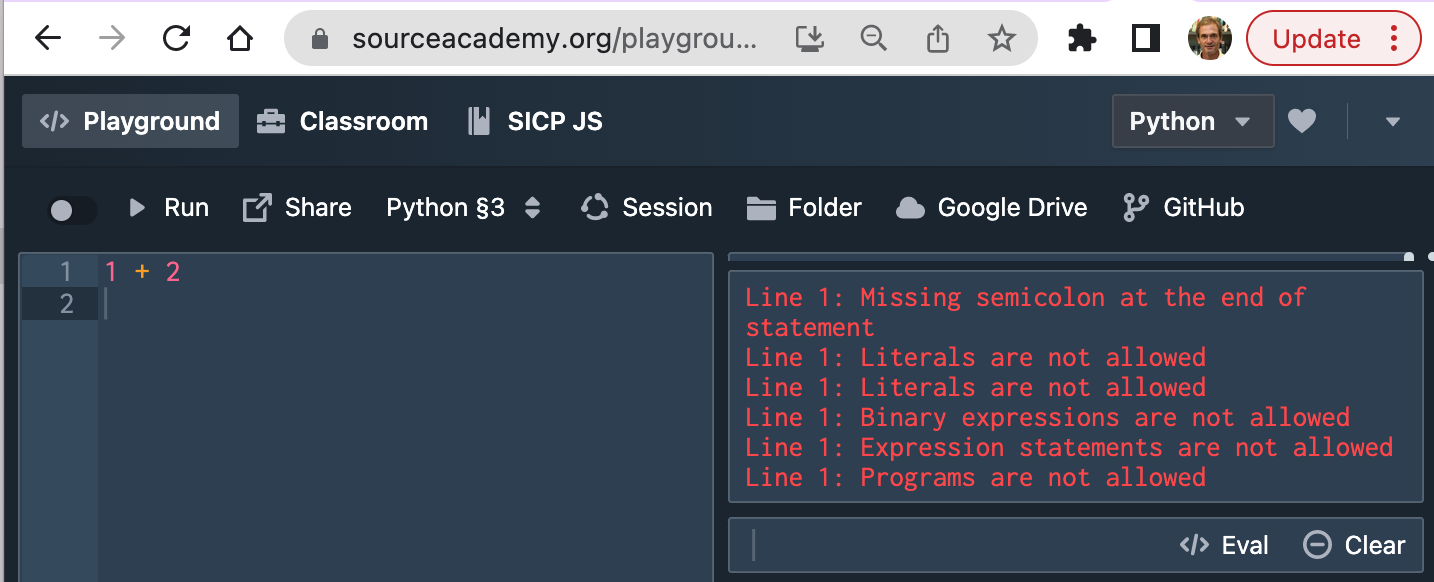The image size is (1434, 582).
Task: Reload the page
Action: pos(176,38)
